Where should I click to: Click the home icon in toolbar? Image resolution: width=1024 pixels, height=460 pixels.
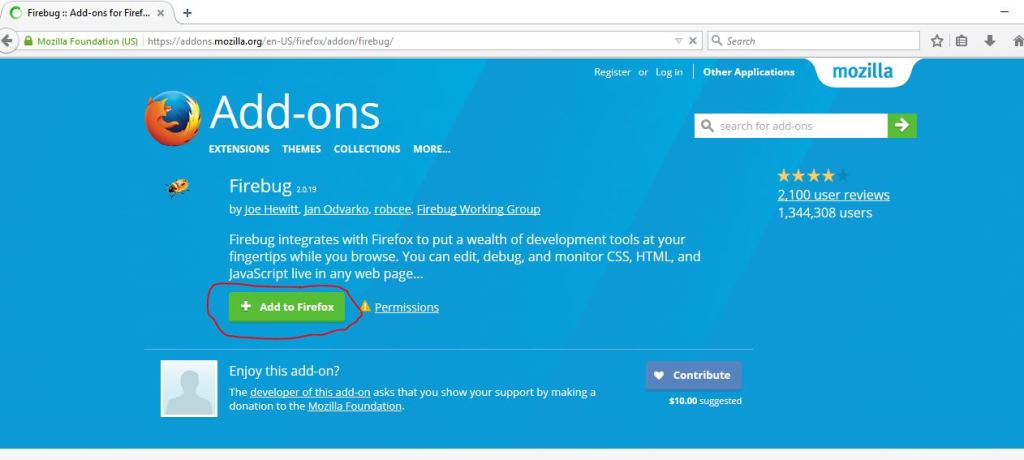pyautogui.click(x=1018, y=41)
